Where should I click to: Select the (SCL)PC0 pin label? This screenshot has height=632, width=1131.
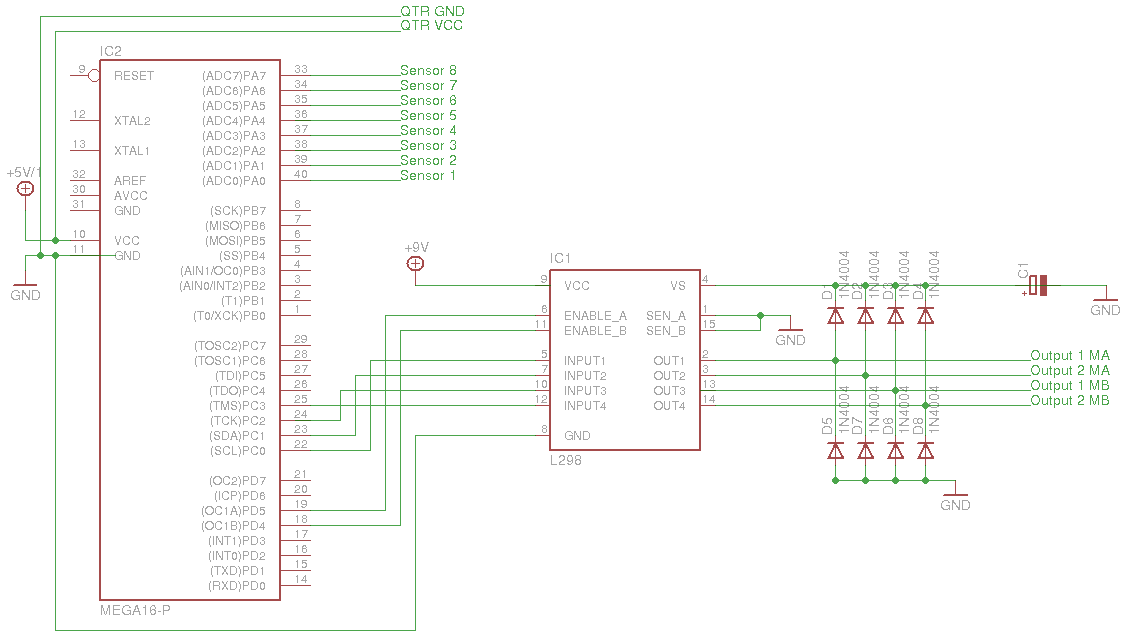(237, 451)
